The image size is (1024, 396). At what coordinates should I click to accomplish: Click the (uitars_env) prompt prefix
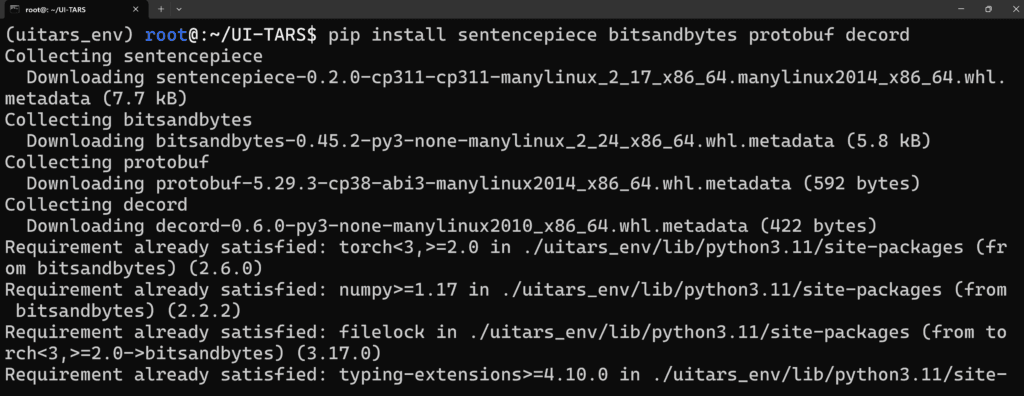pyautogui.click(x=70, y=35)
